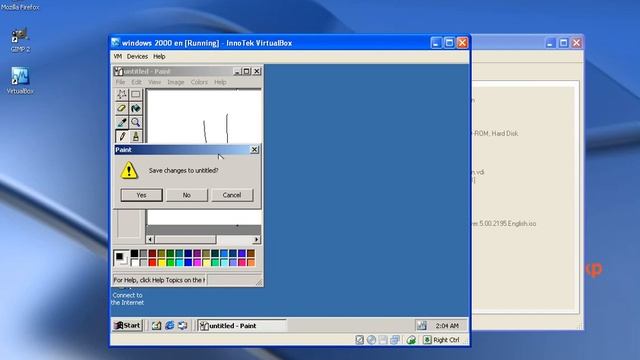This screenshot has height=360, width=640.
Task: Select the black color swatch
Action: coord(134,253)
